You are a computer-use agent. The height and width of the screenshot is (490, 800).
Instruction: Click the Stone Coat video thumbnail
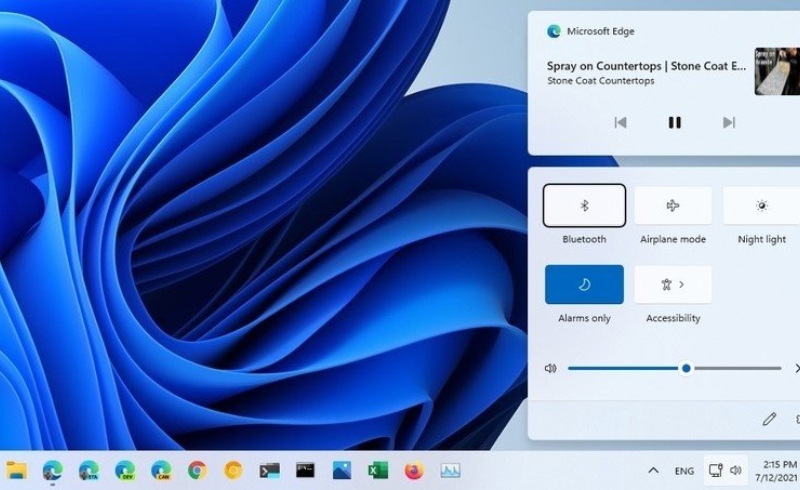(x=777, y=71)
